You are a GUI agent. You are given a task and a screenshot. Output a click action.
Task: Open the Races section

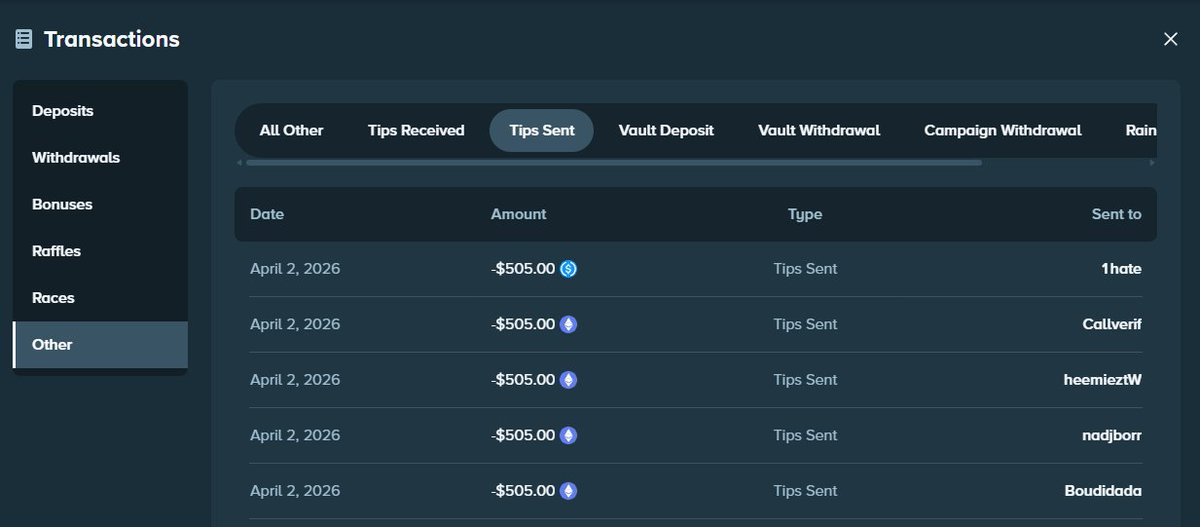tap(100, 298)
